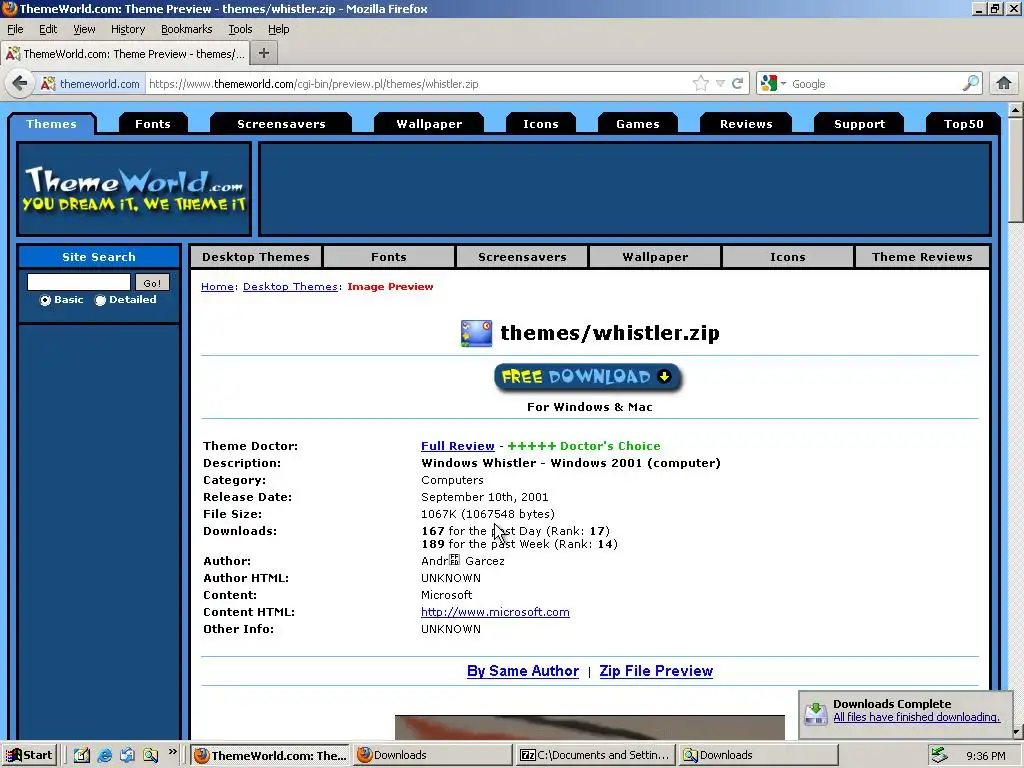1024x768 pixels.
Task: Switch to the Games tab
Action: [x=638, y=124]
